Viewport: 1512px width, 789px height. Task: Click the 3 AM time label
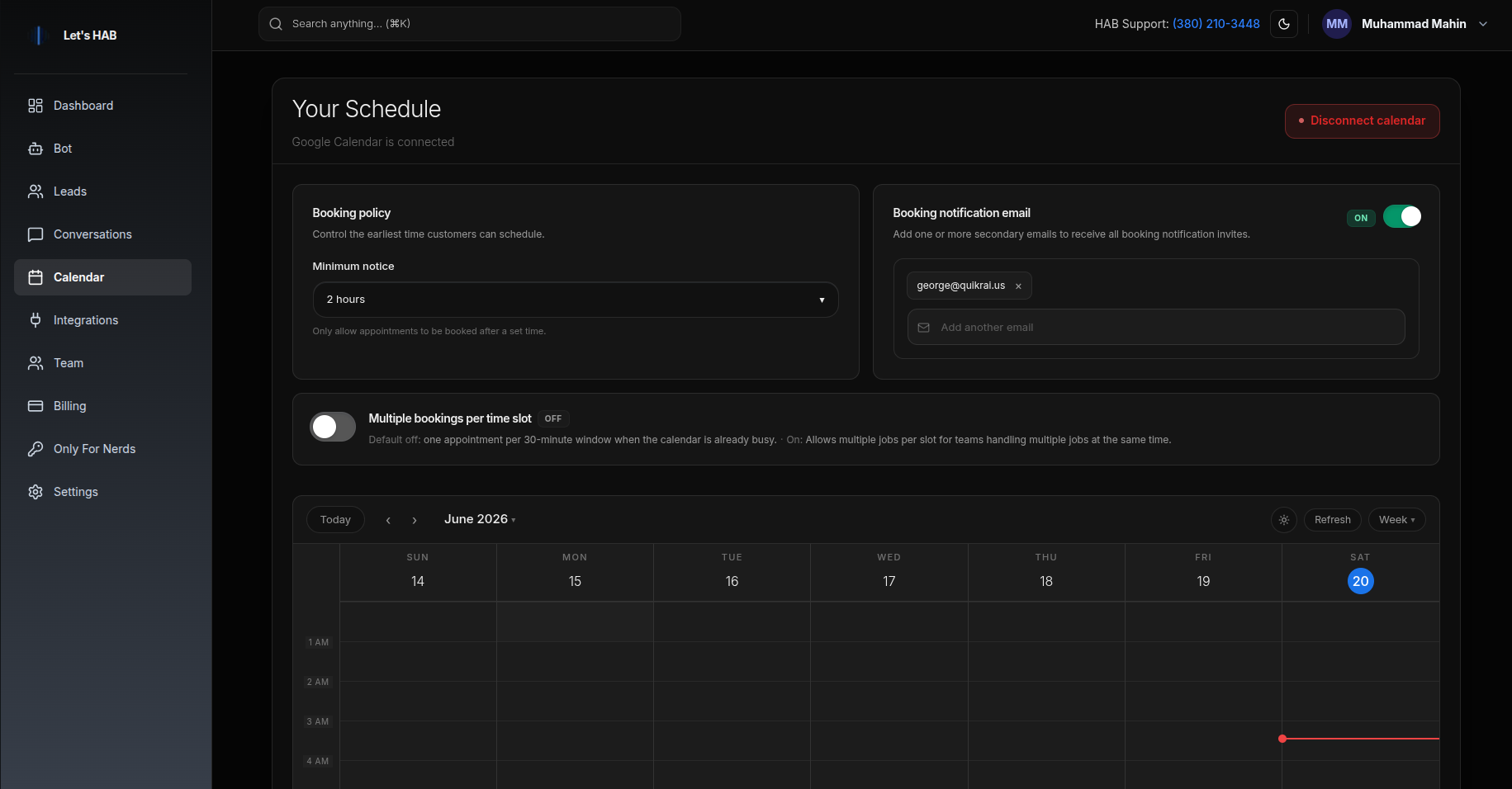(318, 721)
